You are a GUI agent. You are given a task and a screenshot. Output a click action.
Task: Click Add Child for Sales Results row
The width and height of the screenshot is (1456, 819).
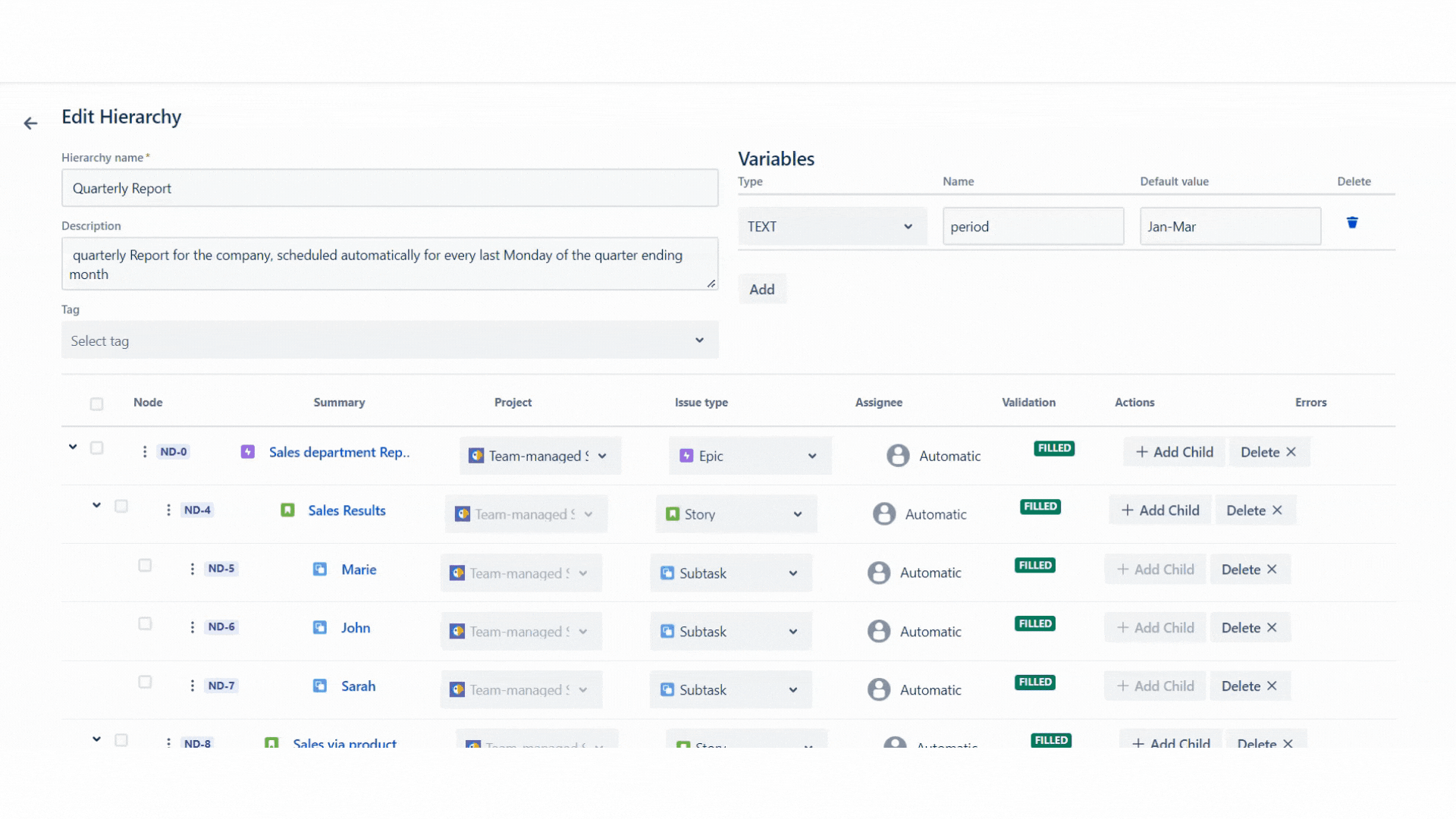pos(1160,510)
